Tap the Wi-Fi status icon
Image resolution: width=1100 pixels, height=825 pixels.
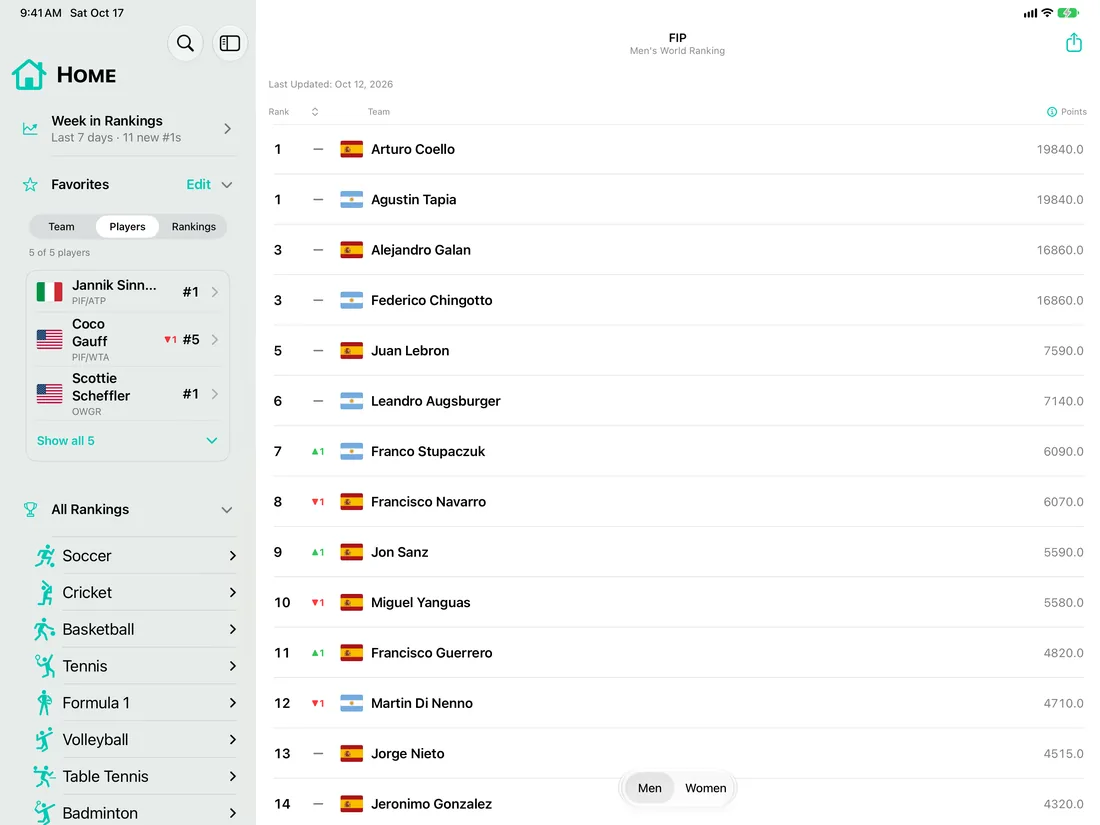coord(1047,13)
